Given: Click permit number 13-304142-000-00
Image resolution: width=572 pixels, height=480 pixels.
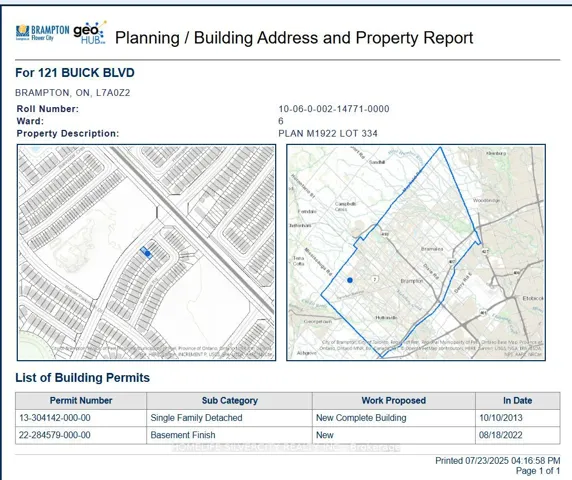Looking at the screenshot, I should [55, 418].
